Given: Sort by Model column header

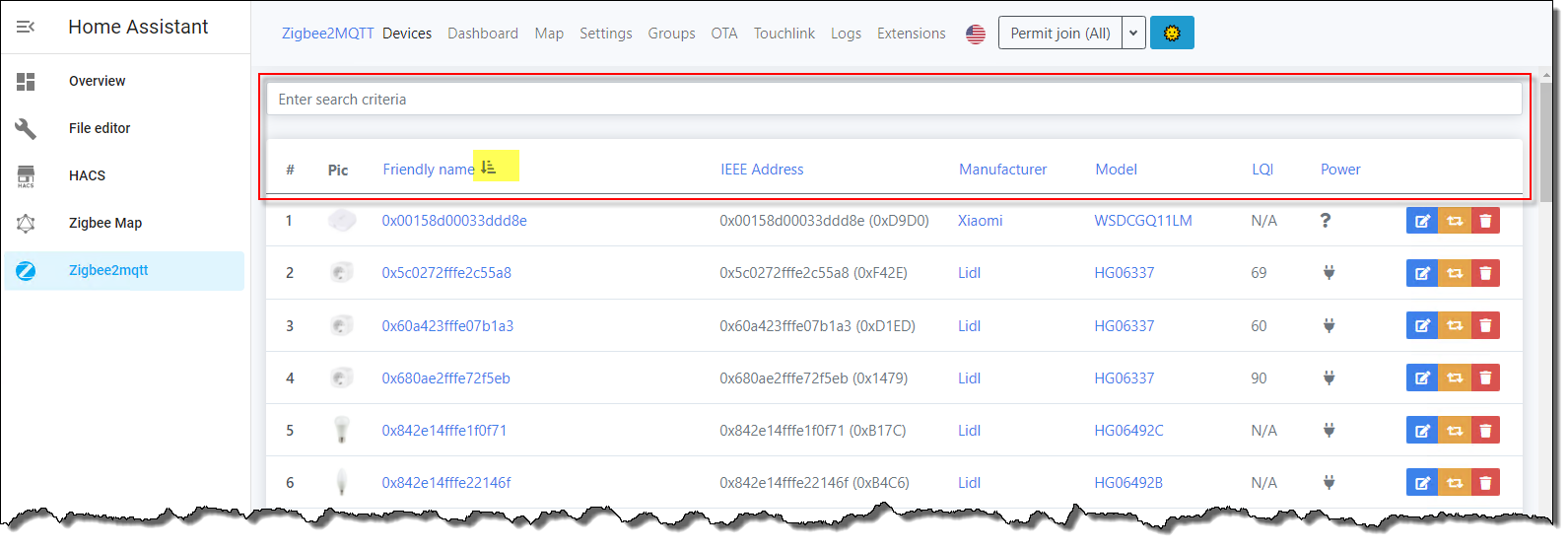Looking at the screenshot, I should tap(1117, 170).
